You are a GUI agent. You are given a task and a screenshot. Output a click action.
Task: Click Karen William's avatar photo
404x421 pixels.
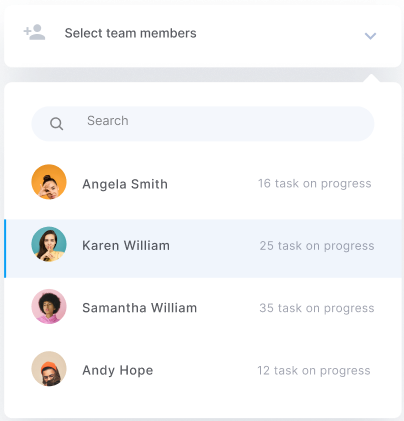(x=49, y=244)
